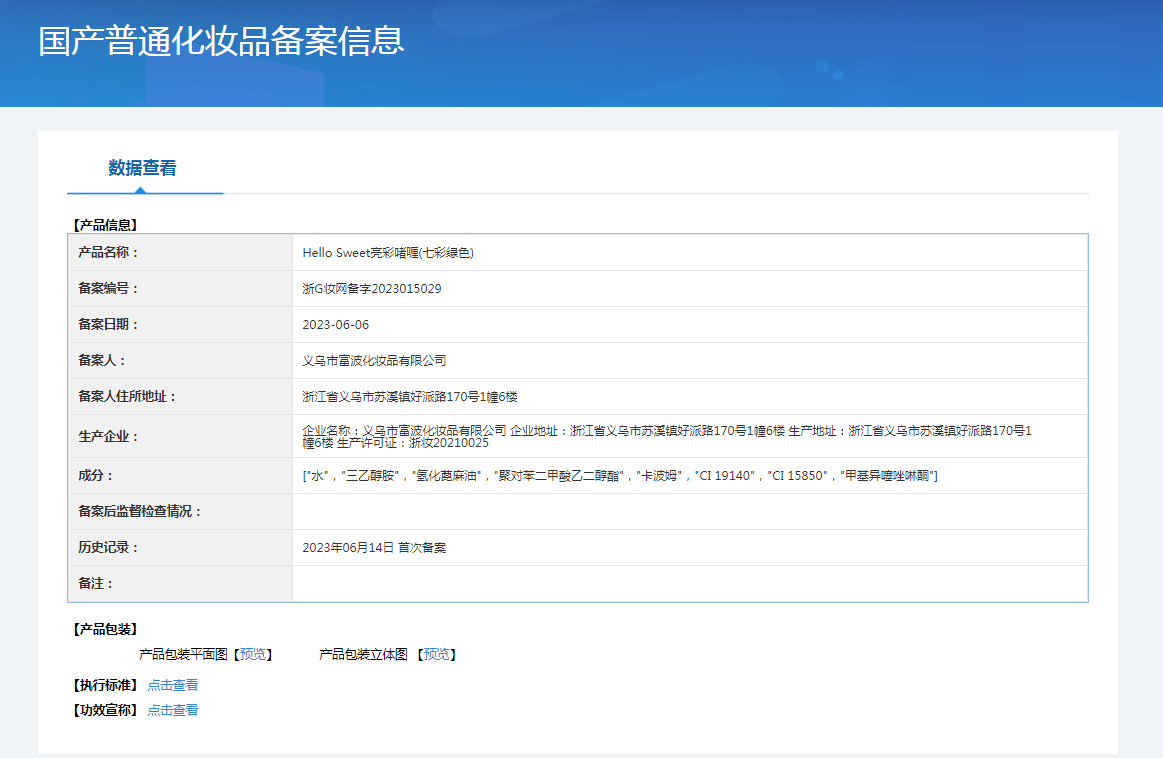
Task: Click the 执行标准 label
Action: pos(105,685)
